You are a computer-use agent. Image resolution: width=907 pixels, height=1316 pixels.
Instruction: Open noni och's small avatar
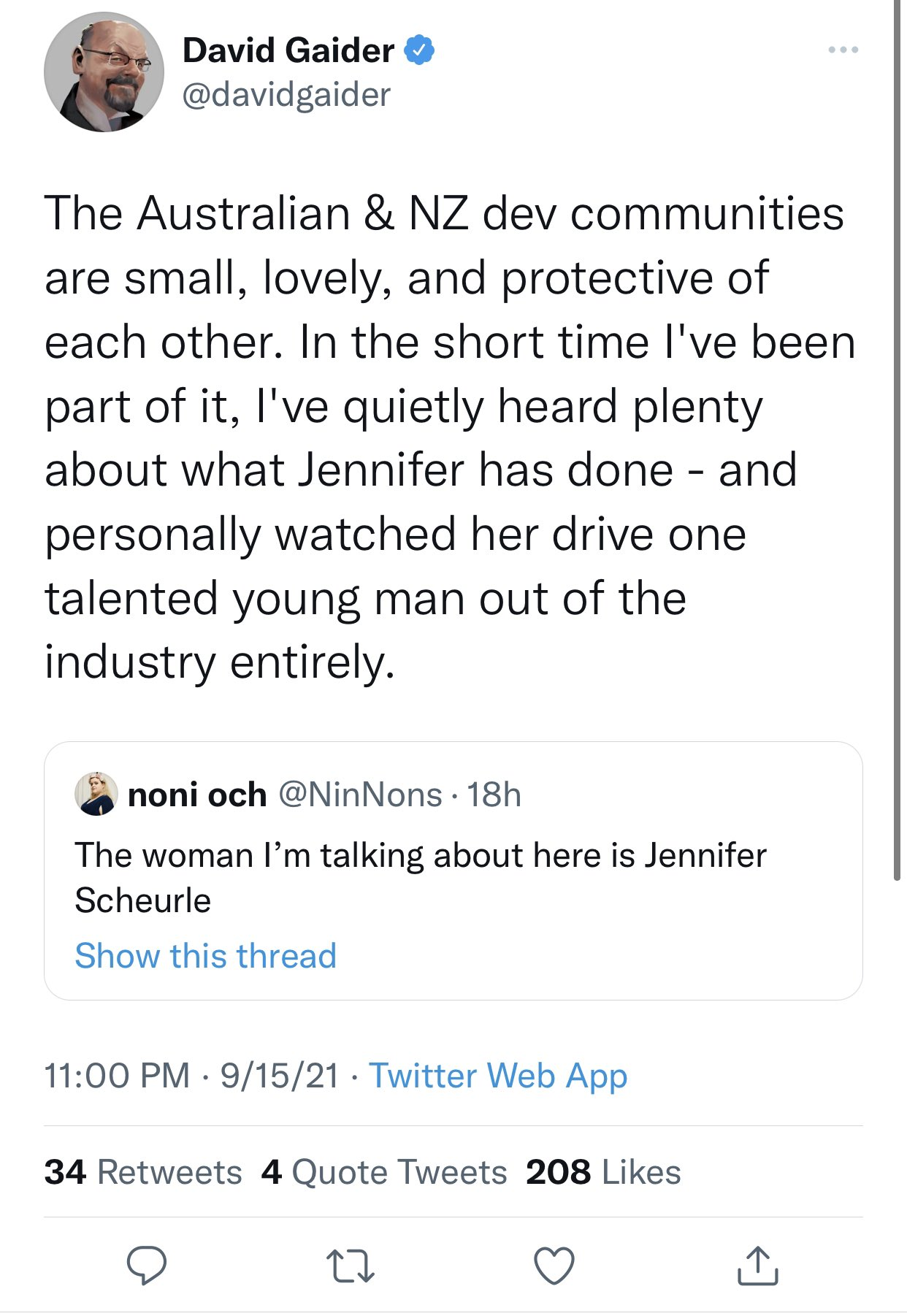pyautogui.click(x=96, y=794)
